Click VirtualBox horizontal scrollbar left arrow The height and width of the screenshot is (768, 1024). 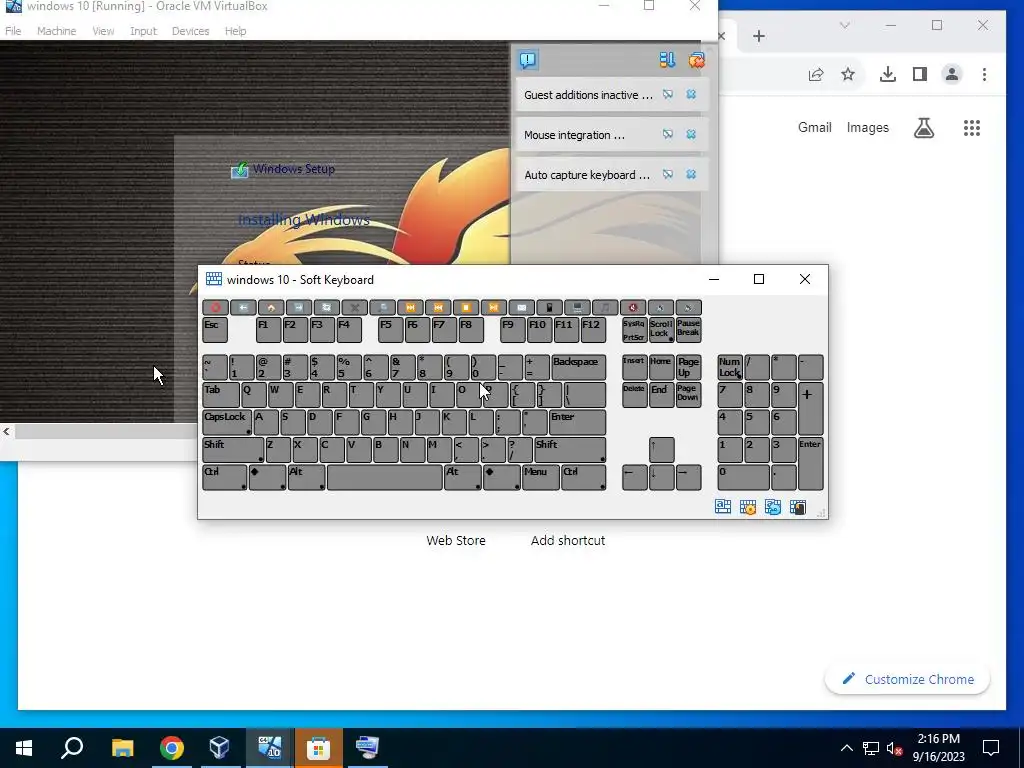pos(7,431)
